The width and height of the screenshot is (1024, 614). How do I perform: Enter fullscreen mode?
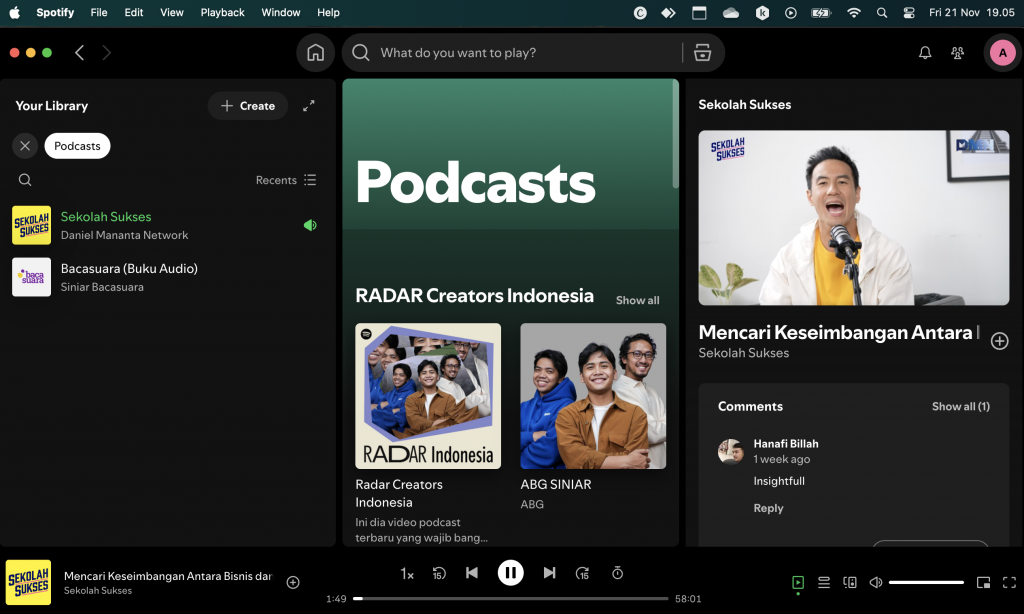point(1009,582)
